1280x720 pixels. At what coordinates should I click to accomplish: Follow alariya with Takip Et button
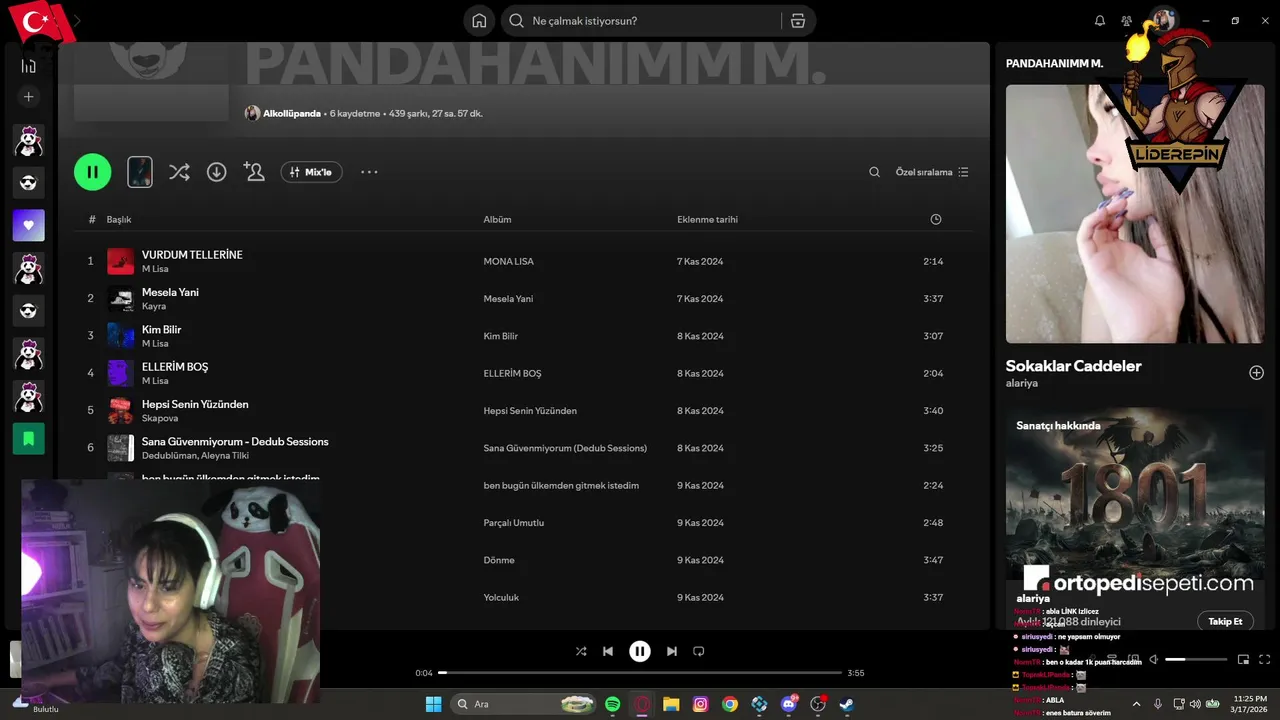[1225, 621]
